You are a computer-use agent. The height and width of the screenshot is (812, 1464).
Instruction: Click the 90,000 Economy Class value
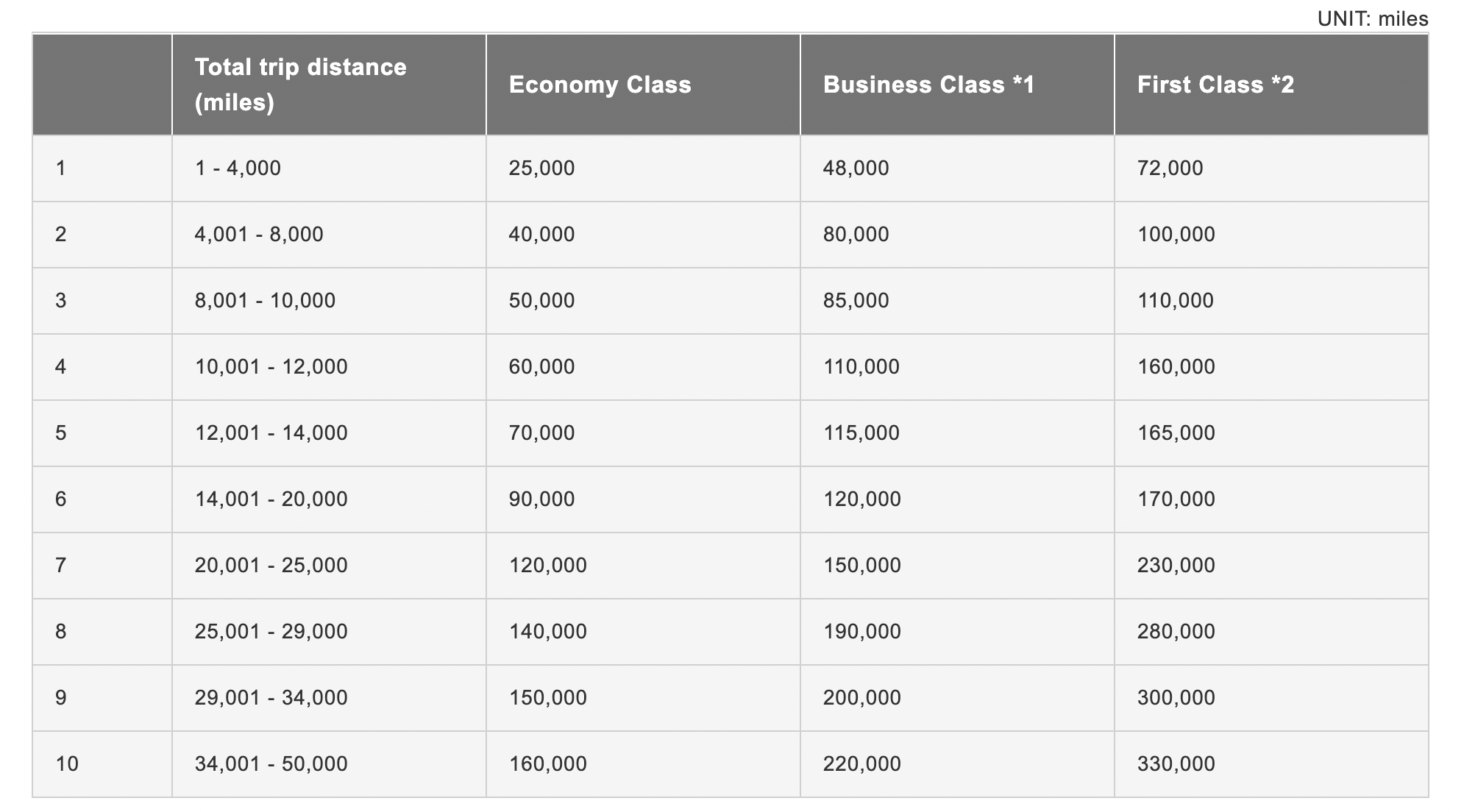click(541, 499)
